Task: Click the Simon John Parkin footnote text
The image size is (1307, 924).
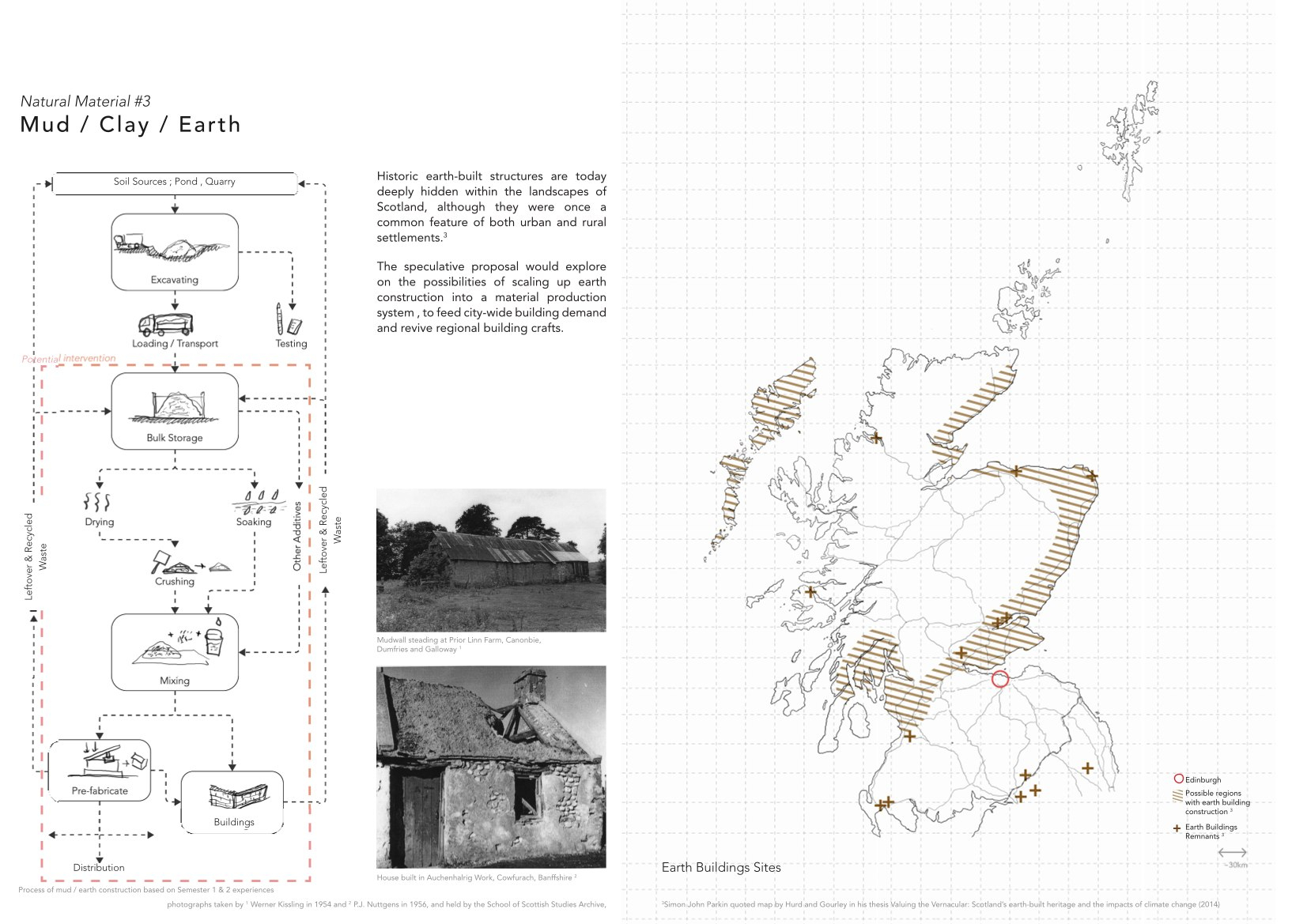Action: tap(940, 904)
